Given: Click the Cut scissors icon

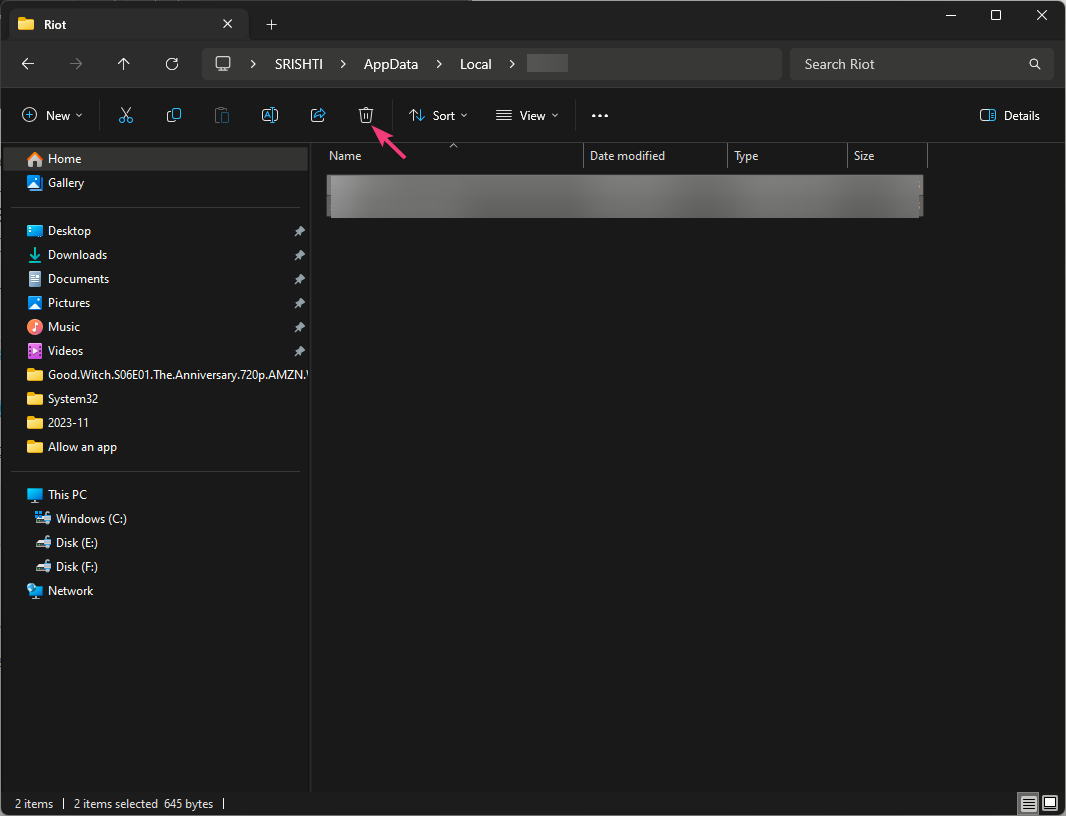Looking at the screenshot, I should 126,116.
